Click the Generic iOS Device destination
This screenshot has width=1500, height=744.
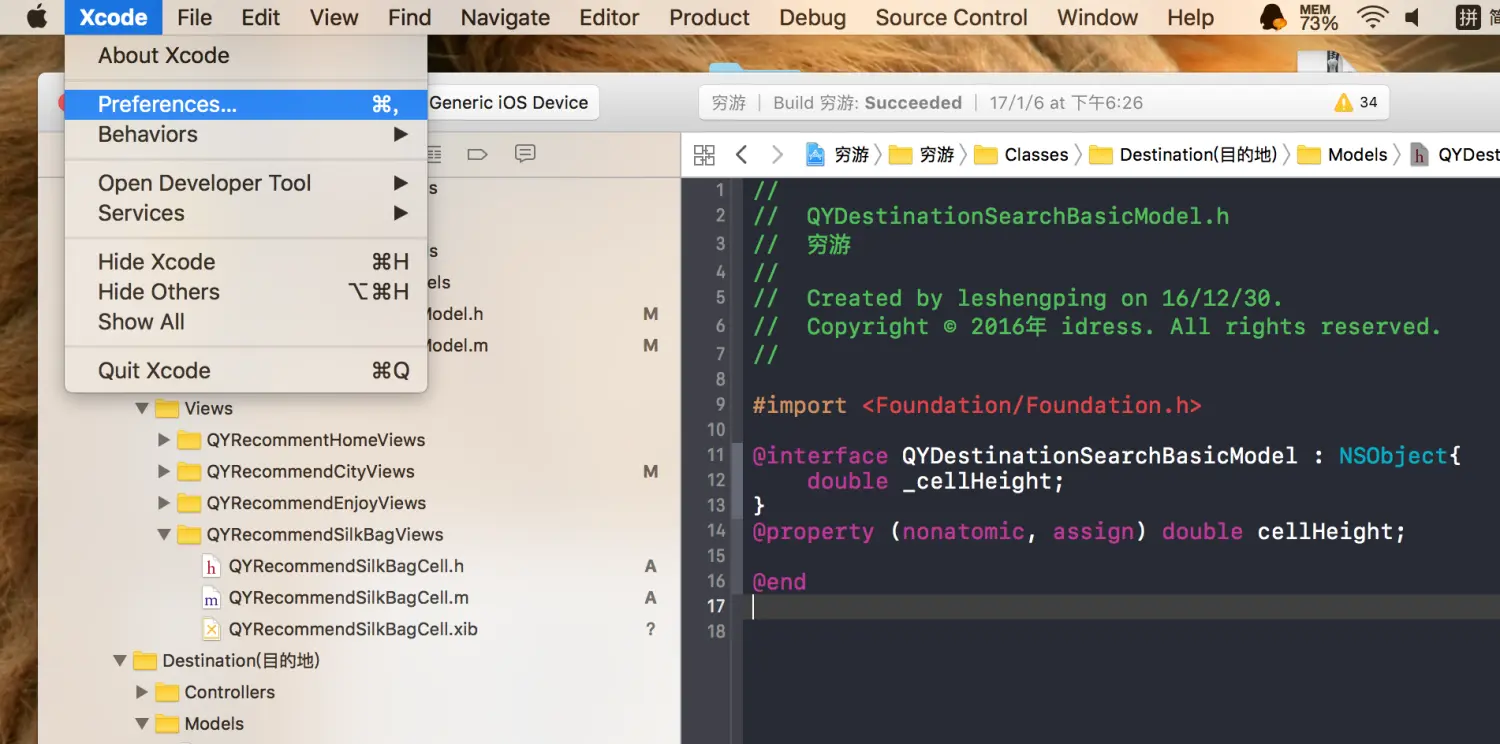point(509,102)
